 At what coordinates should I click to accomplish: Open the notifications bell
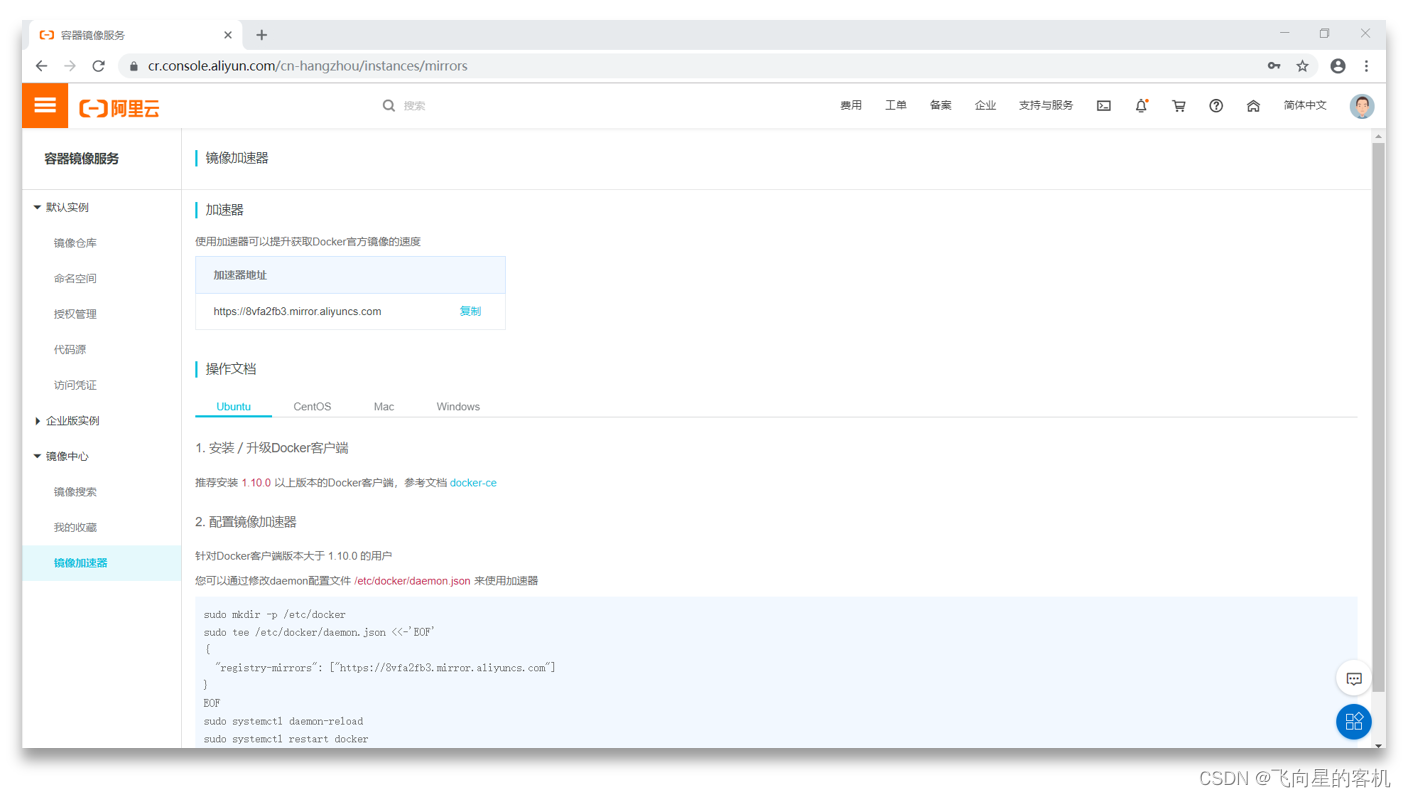1141,105
